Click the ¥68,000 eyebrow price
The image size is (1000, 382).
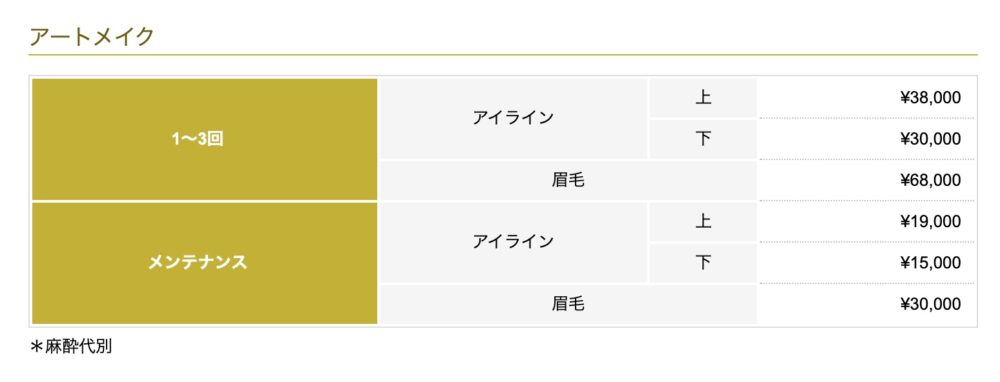(930, 180)
